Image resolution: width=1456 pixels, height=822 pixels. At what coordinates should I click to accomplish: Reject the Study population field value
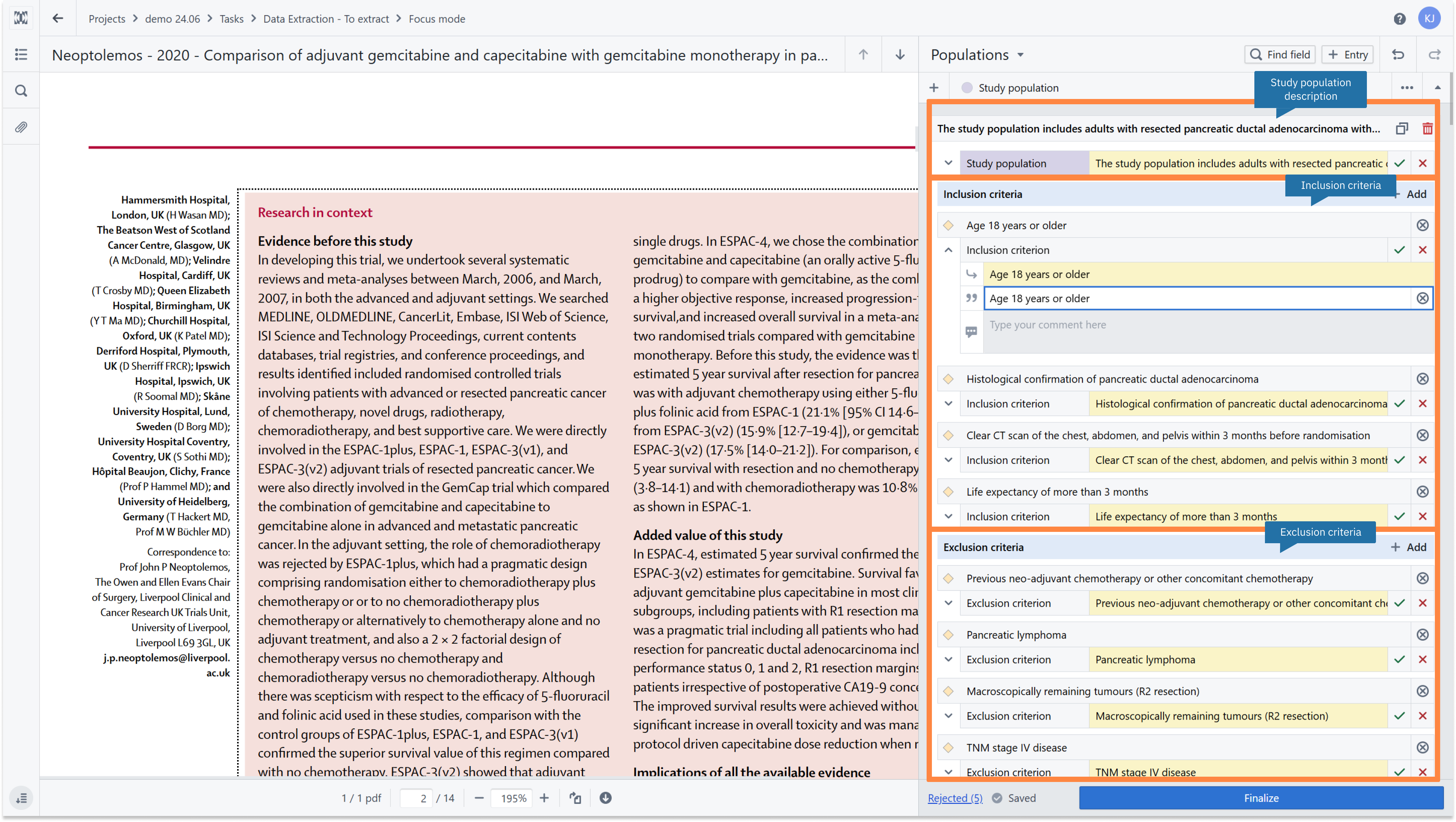pyautogui.click(x=1422, y=164)
